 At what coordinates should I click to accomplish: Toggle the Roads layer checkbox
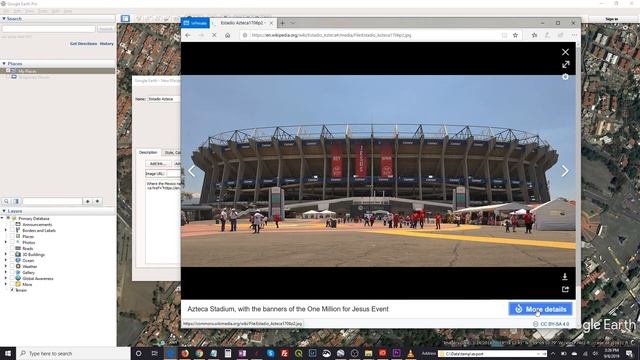(12, 248)
